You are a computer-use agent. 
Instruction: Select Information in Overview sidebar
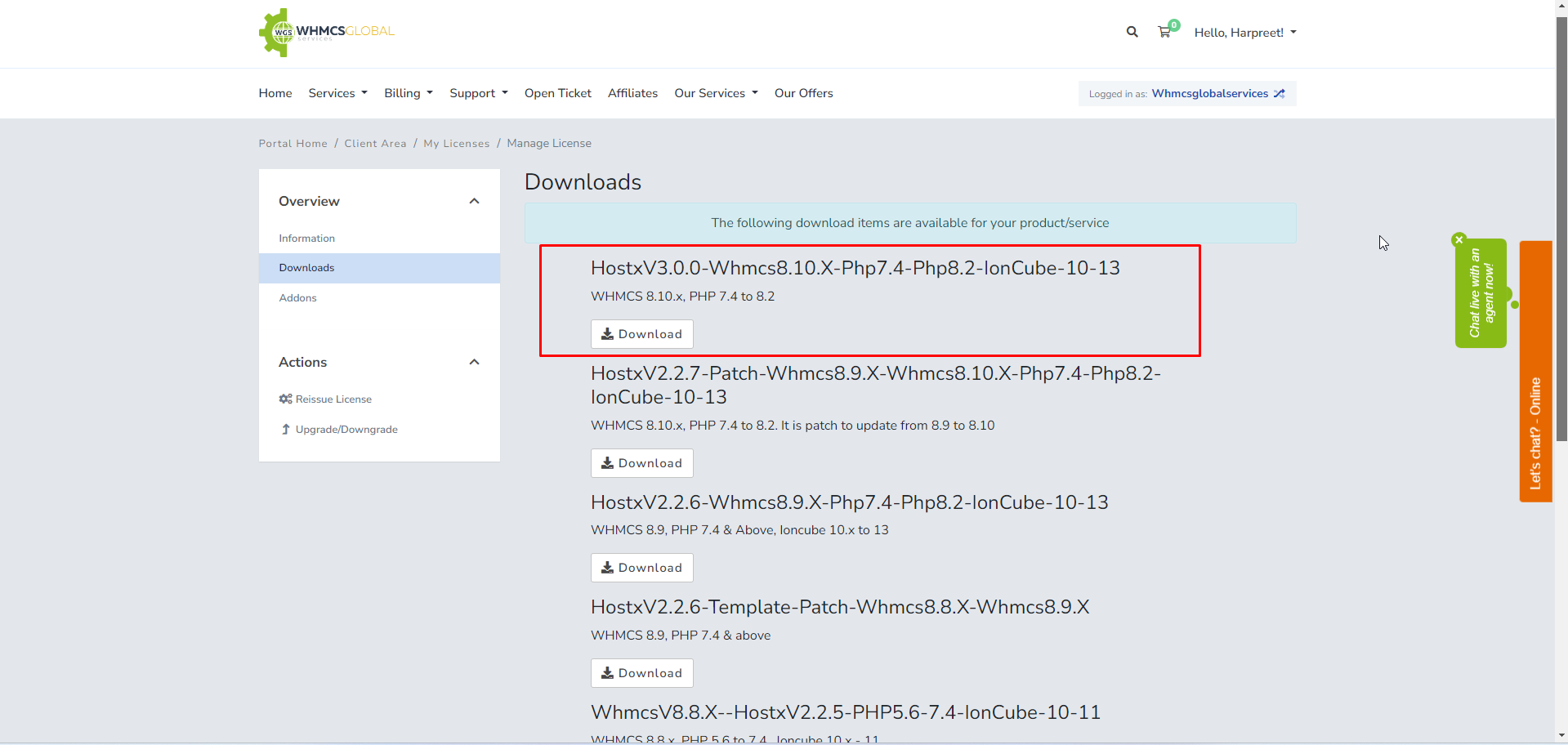pyautogui.click(x=306, y=239)
